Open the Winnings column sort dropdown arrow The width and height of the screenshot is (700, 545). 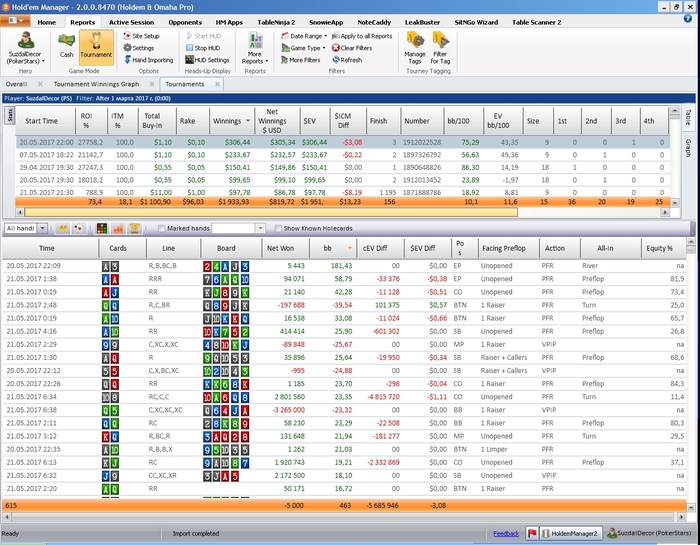click(x=248, y=121)
